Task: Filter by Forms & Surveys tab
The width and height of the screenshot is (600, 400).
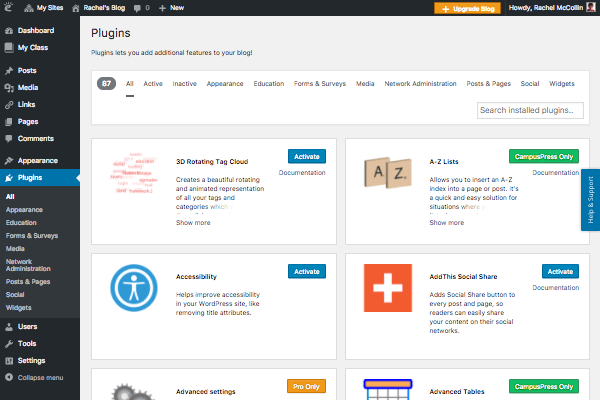Action: [x=320, y=84]
